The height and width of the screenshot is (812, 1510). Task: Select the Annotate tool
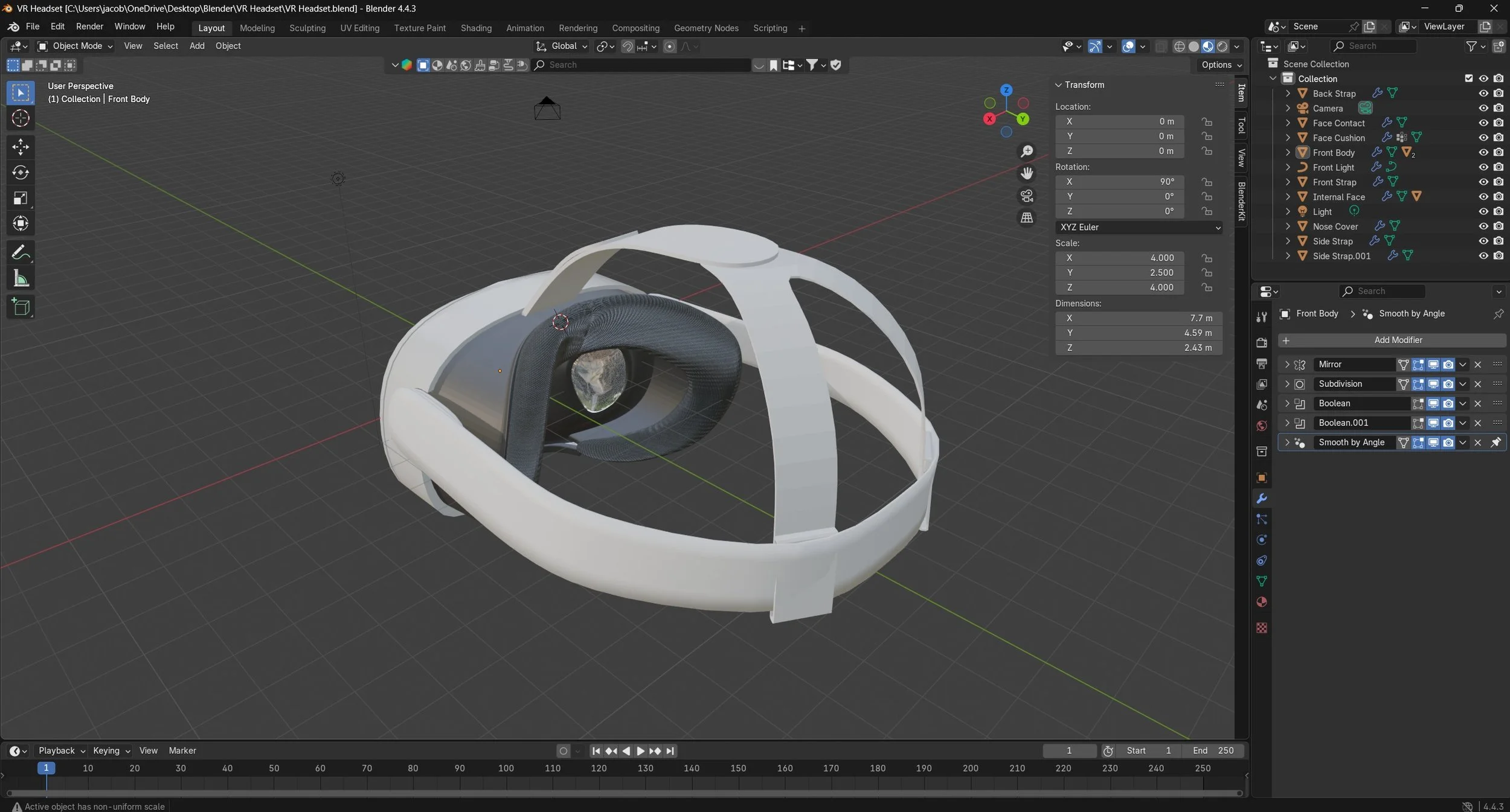click(x=21, y=252)
